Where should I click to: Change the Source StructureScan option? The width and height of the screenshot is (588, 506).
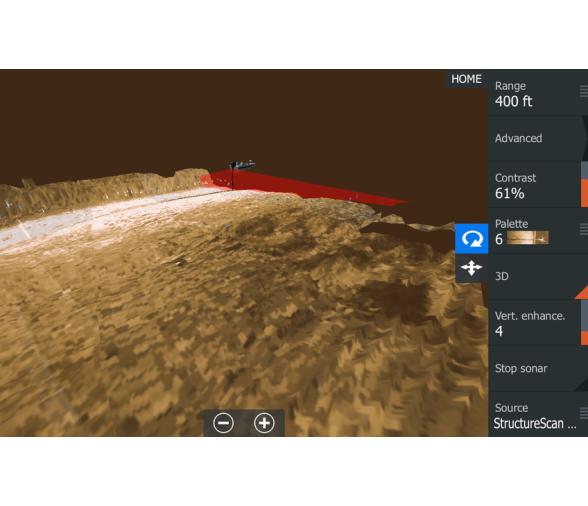(538, 415)
